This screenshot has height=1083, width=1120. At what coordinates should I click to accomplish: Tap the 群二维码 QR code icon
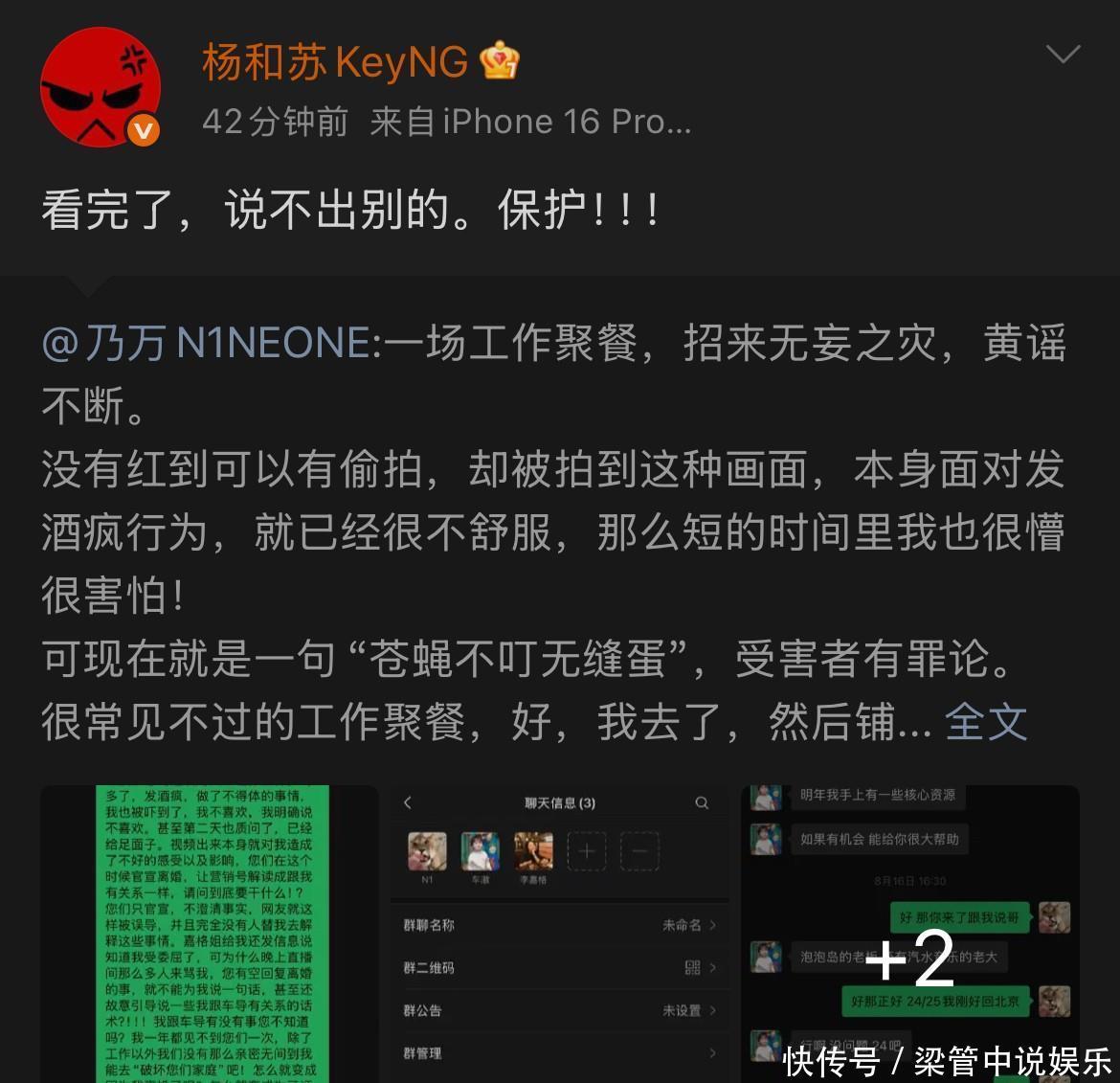pyautogui.click(x=692, y=967)
